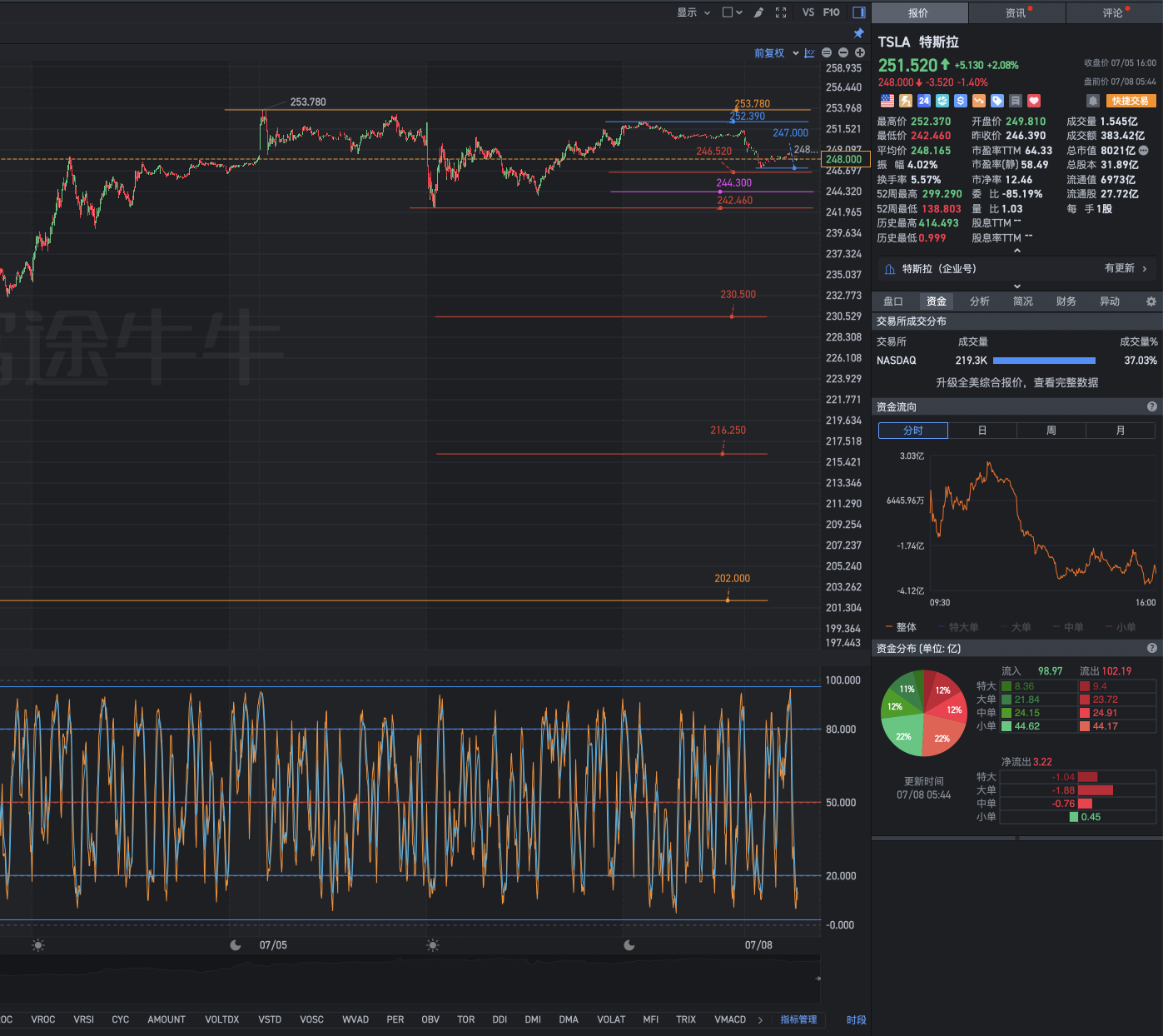The width and height of the screenshot is (1163, 1036).
Task: Click the teal pie-chart badge icon
Action: 942,101
